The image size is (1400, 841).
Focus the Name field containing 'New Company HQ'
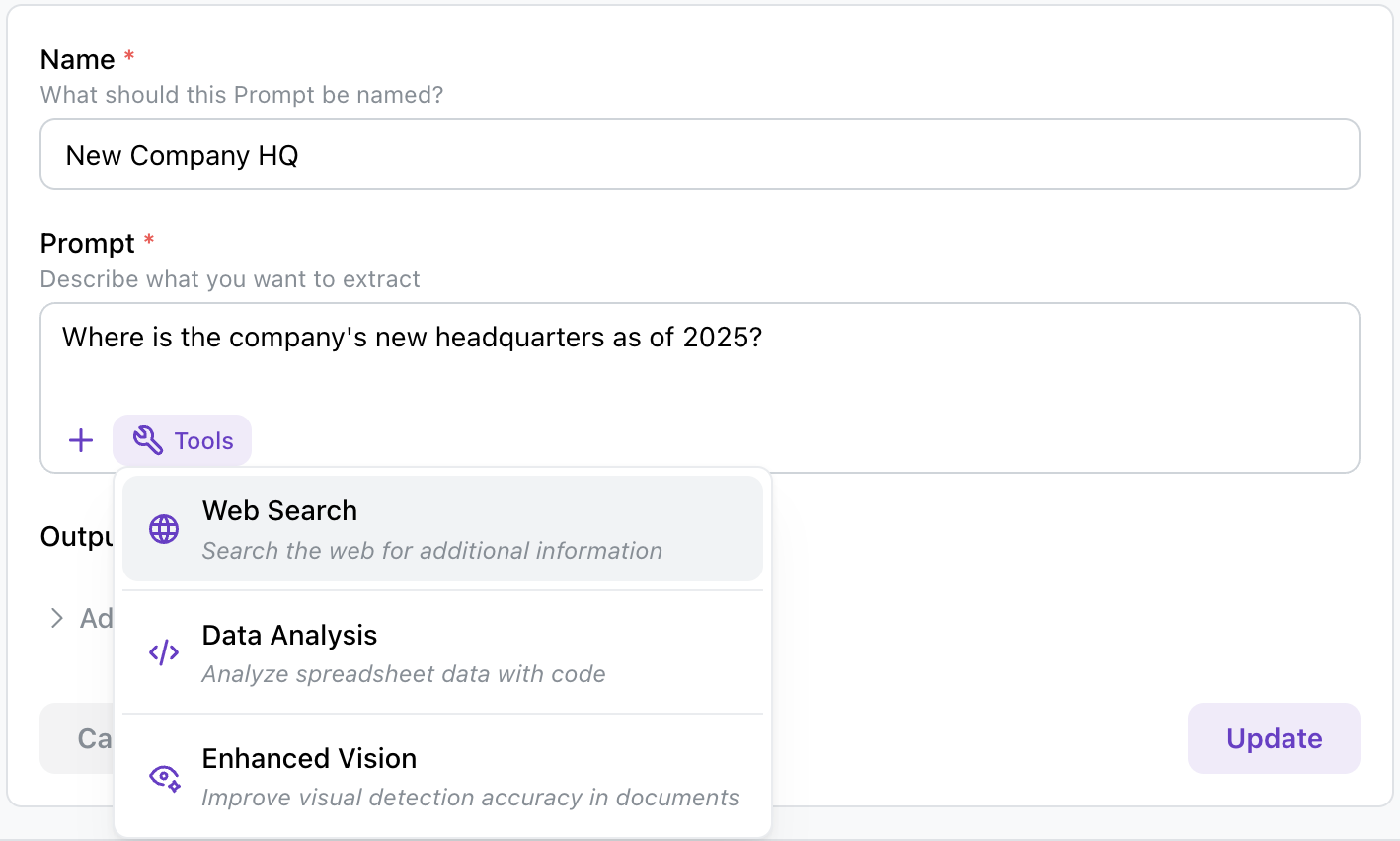coord(700,154)
